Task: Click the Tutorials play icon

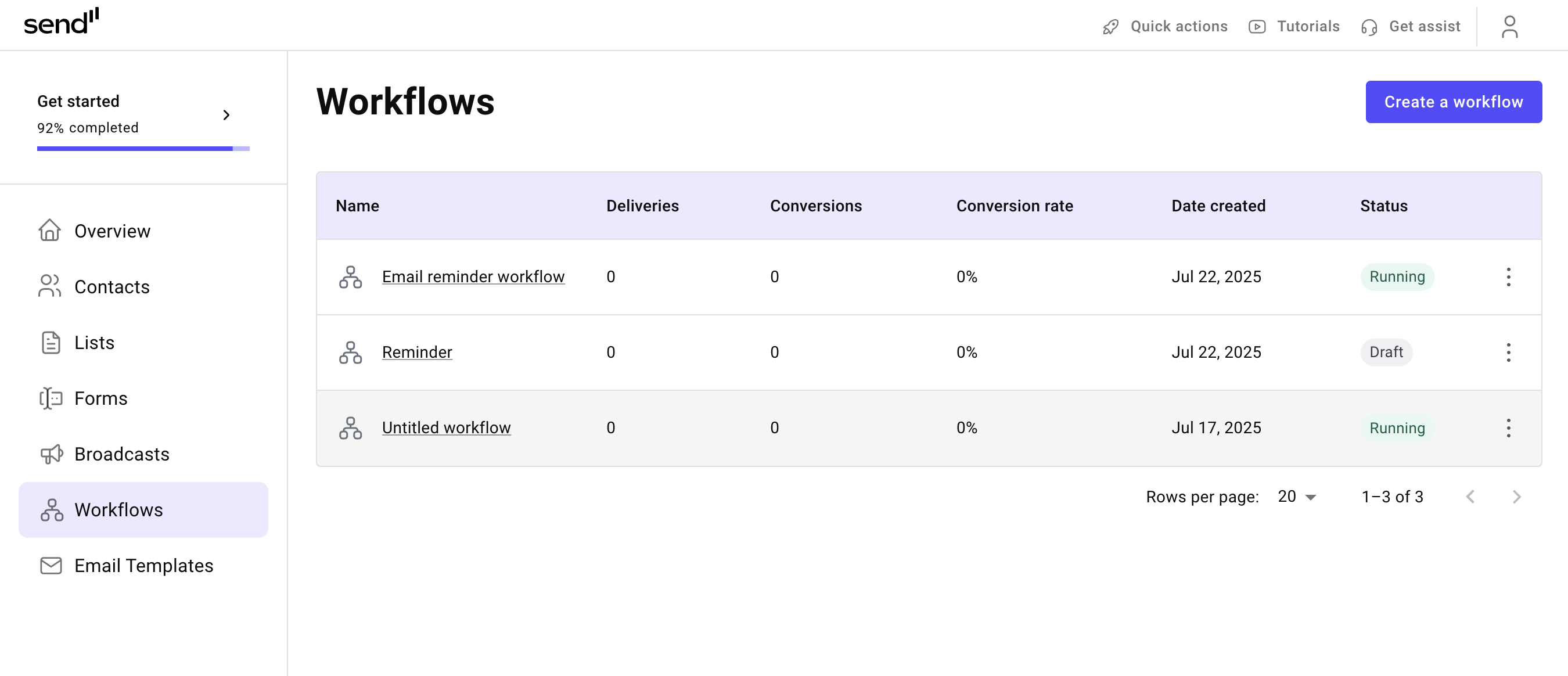Action: click(1257, 27)
